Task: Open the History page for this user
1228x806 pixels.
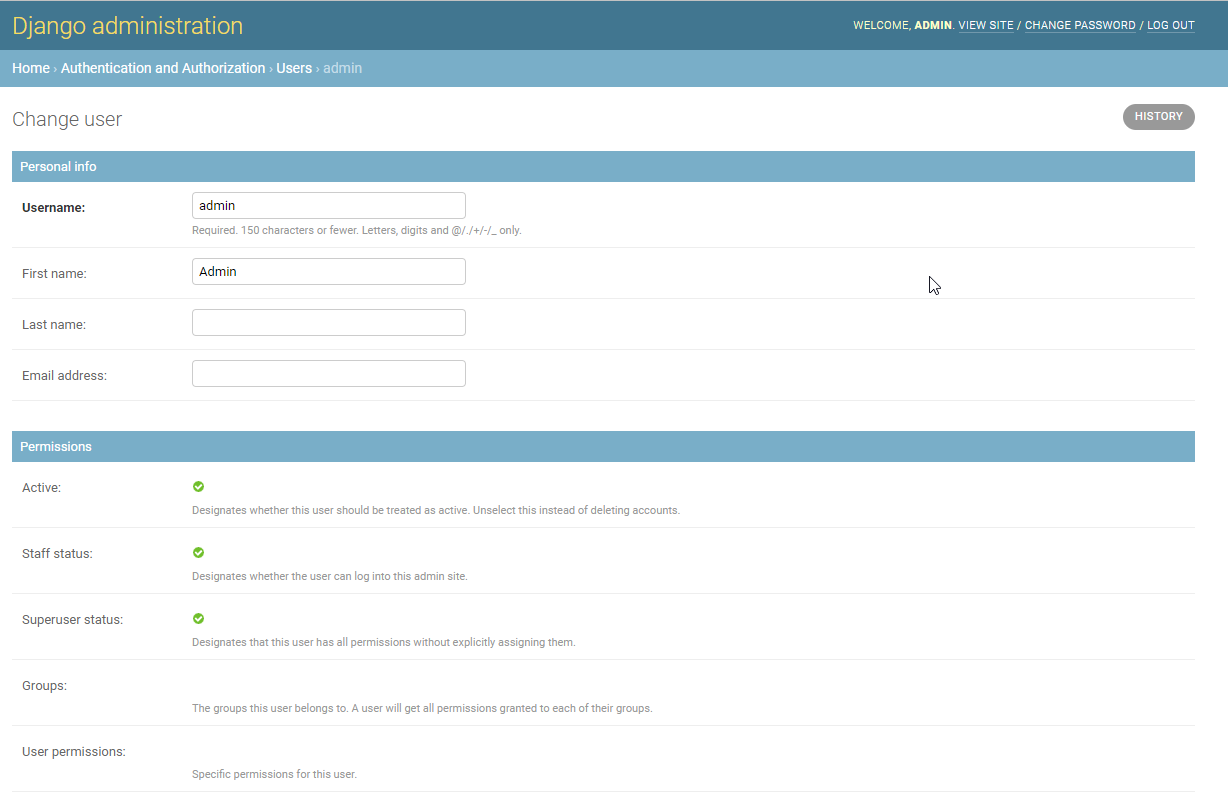Action: pos(1158,117)
